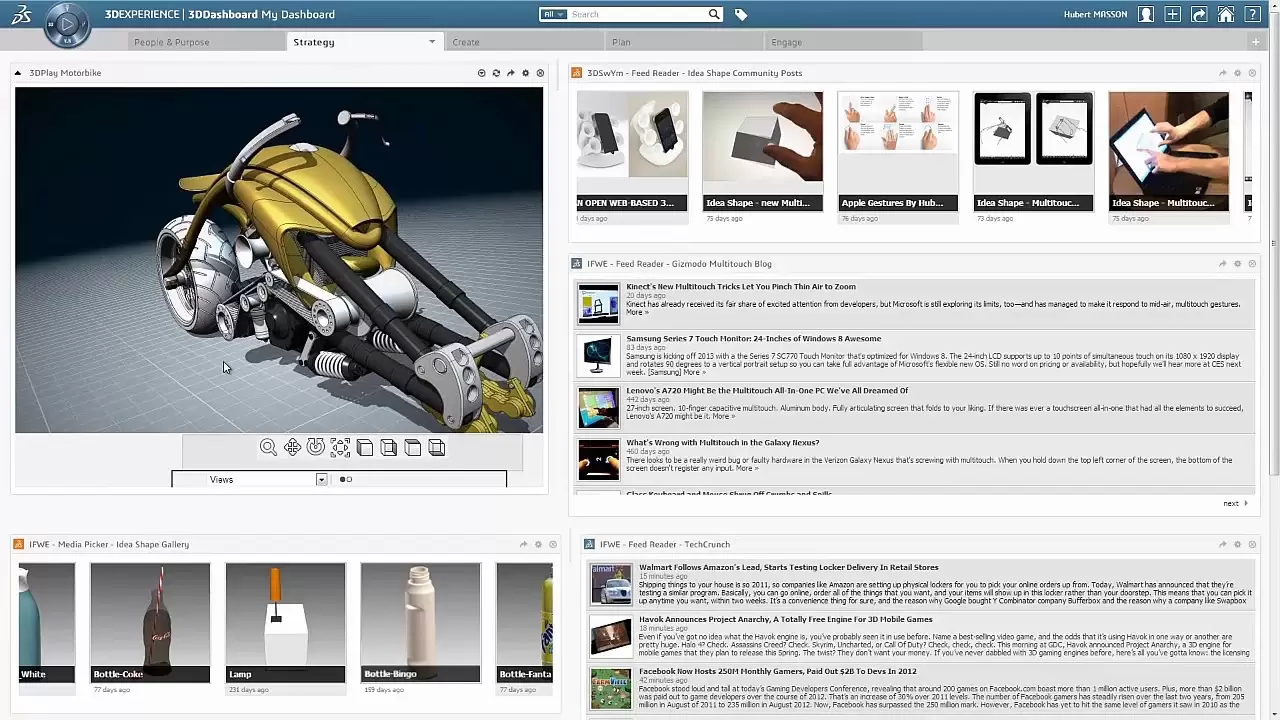Activate the pan tool in 3DPlay toolbar
The width and height of the screenshot is (1280, 720).
point(292,448)
